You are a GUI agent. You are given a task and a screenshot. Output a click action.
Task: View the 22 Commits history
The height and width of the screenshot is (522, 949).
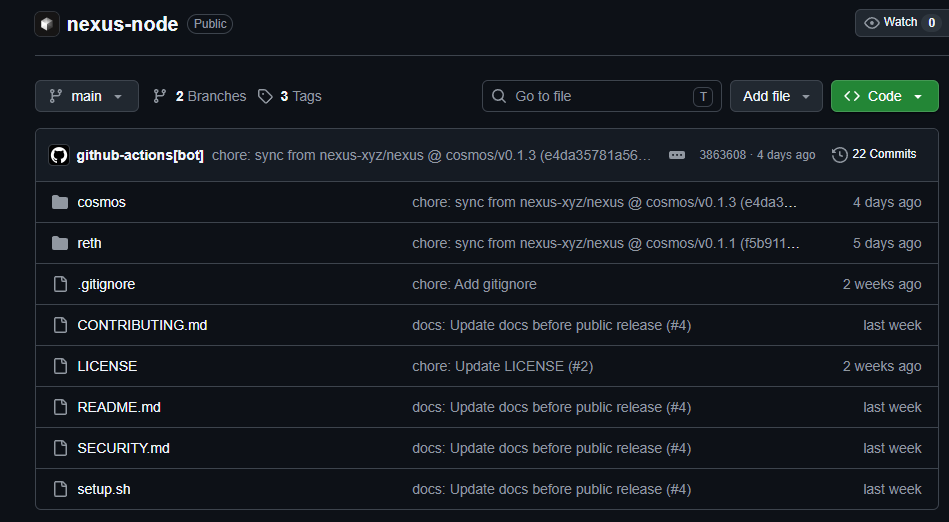[x=874, y=154]
